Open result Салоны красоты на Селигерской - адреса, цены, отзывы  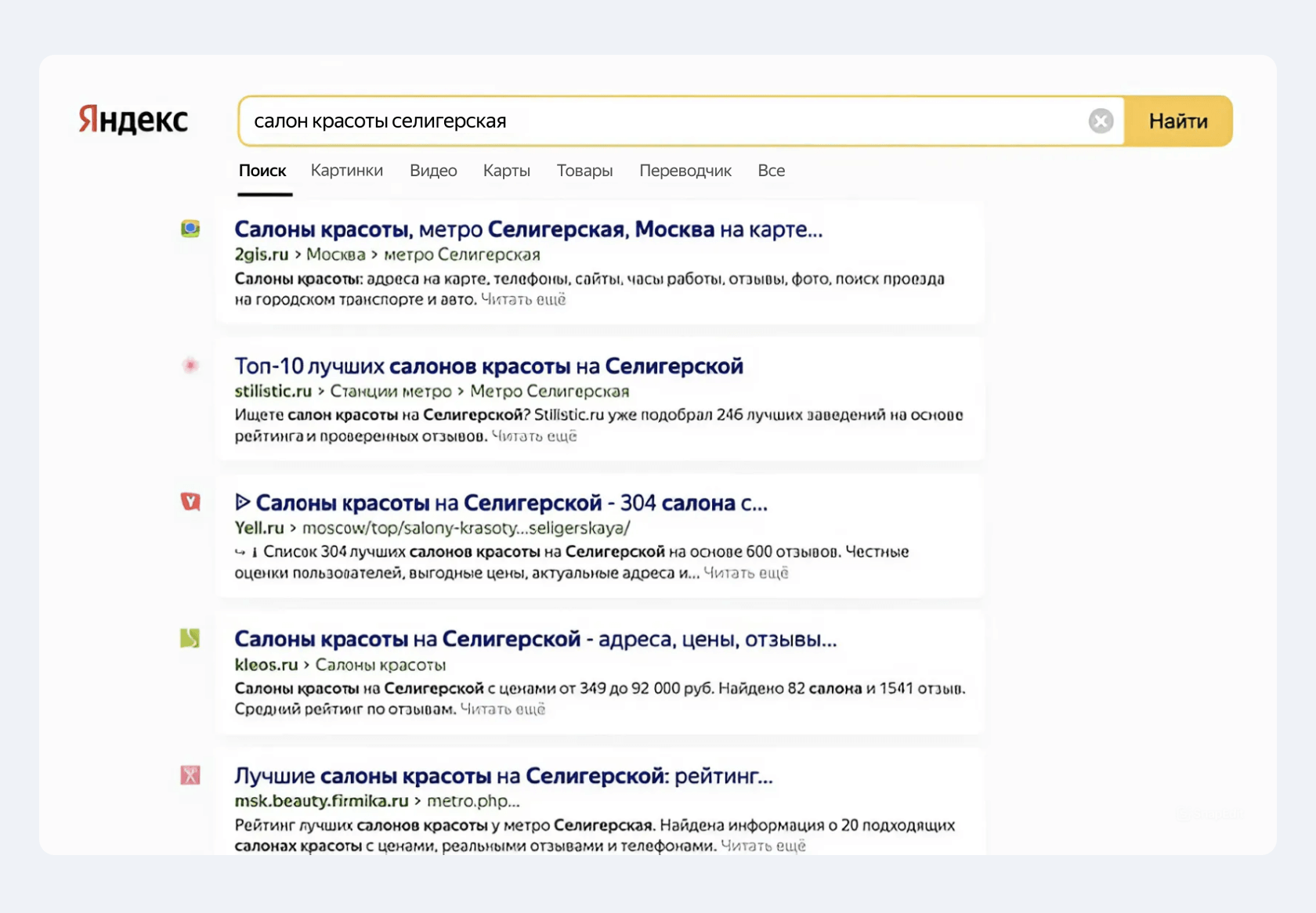[x=536, y=639]
